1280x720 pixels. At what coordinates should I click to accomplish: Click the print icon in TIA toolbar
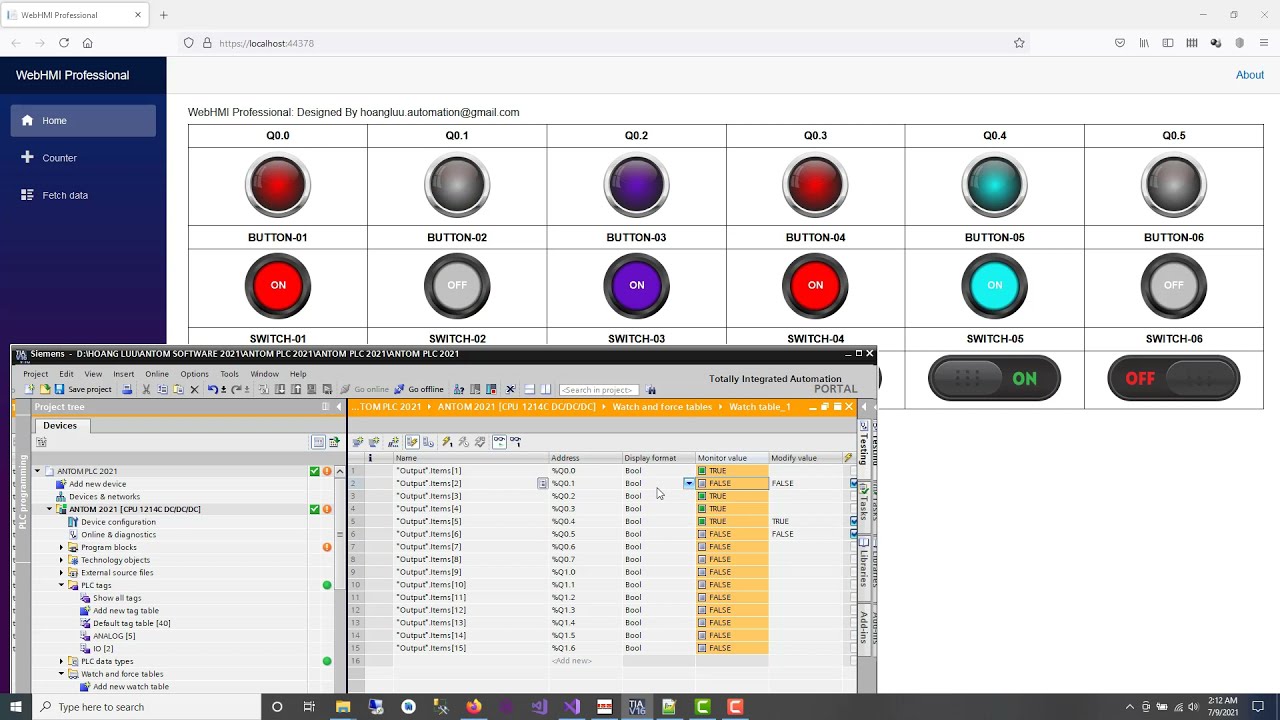click(127, 389)
